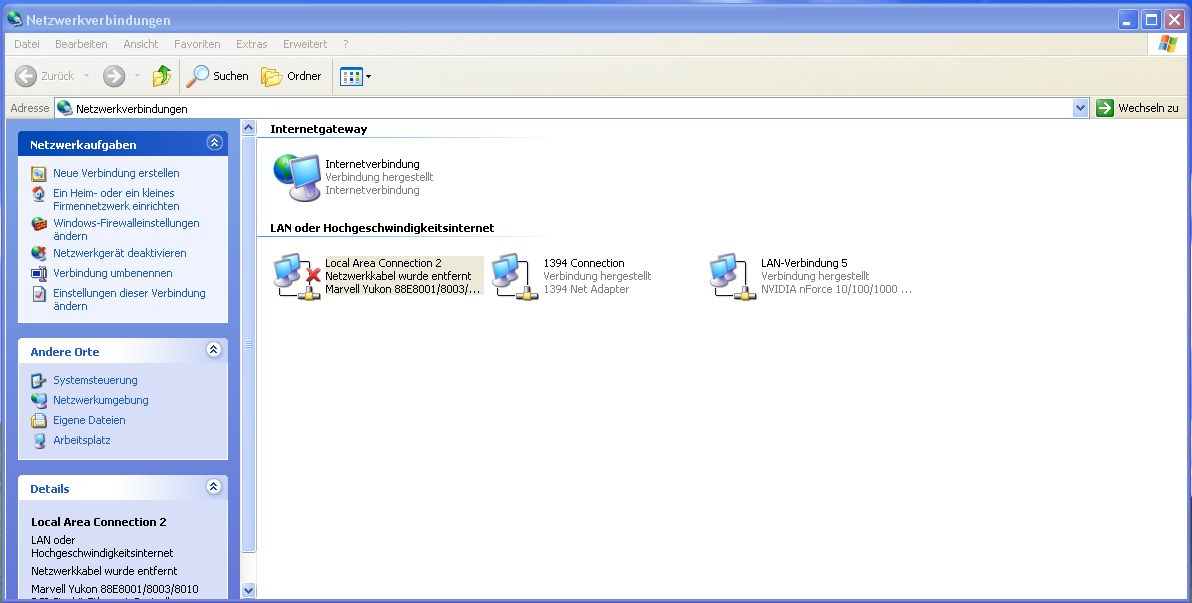Open Windows-Firewalleinstellungen ändern link
Viewport: 1192px width, 603px height.
pos(126,229)
